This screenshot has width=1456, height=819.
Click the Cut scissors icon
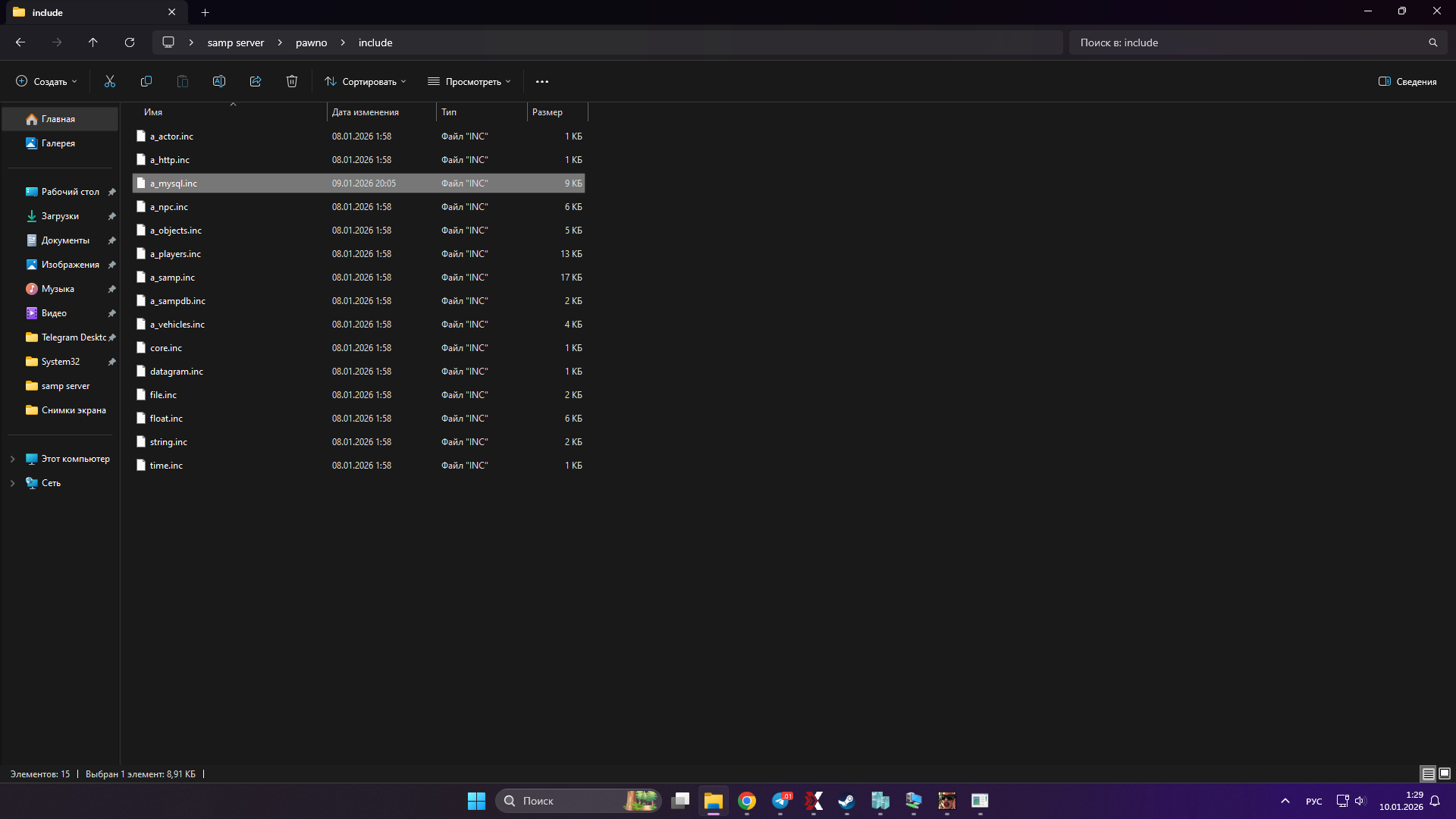coord(110,81)
